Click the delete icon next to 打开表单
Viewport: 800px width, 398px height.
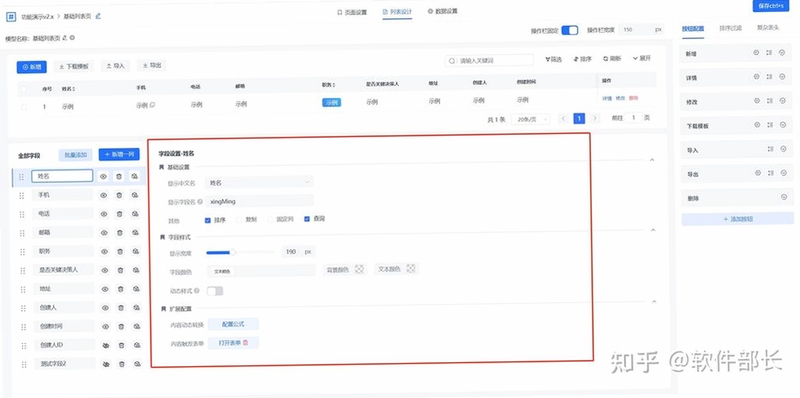(x=245, y=343)
